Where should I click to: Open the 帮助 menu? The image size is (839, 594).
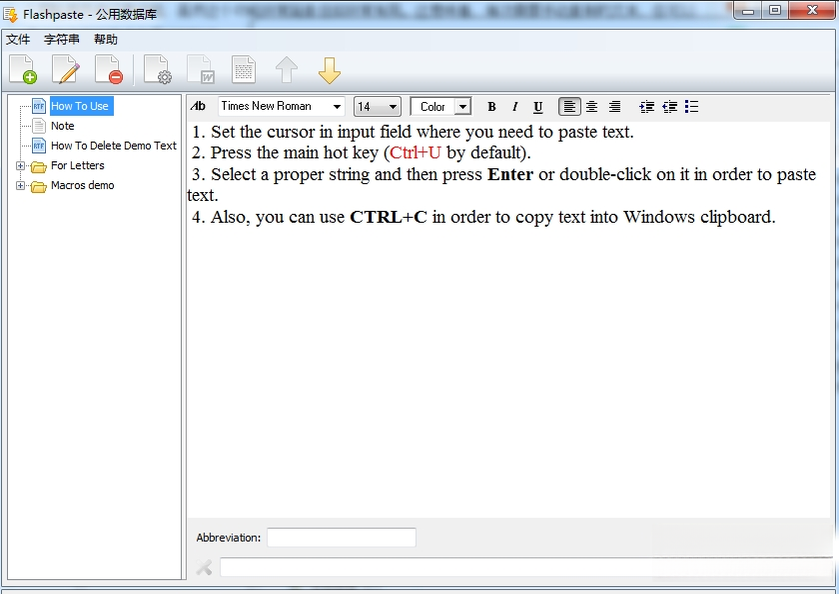(x=105, y=40)
